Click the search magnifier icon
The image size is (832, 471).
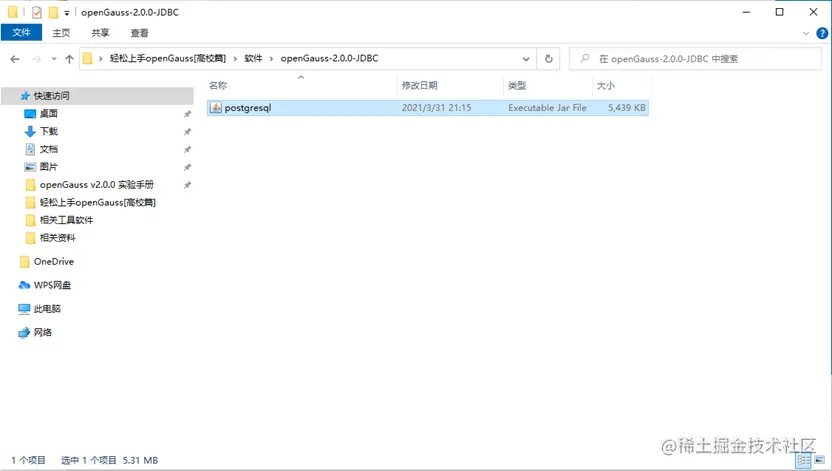click(x=584, y=58)
